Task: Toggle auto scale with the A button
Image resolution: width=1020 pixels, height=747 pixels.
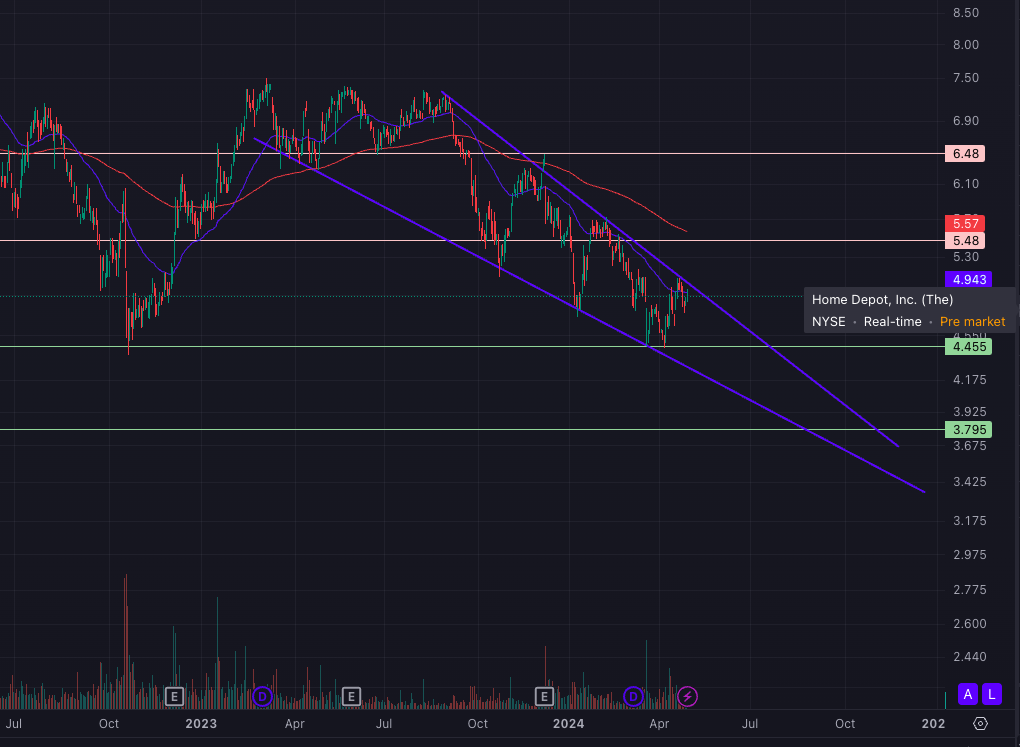Action: coord(967,693)
